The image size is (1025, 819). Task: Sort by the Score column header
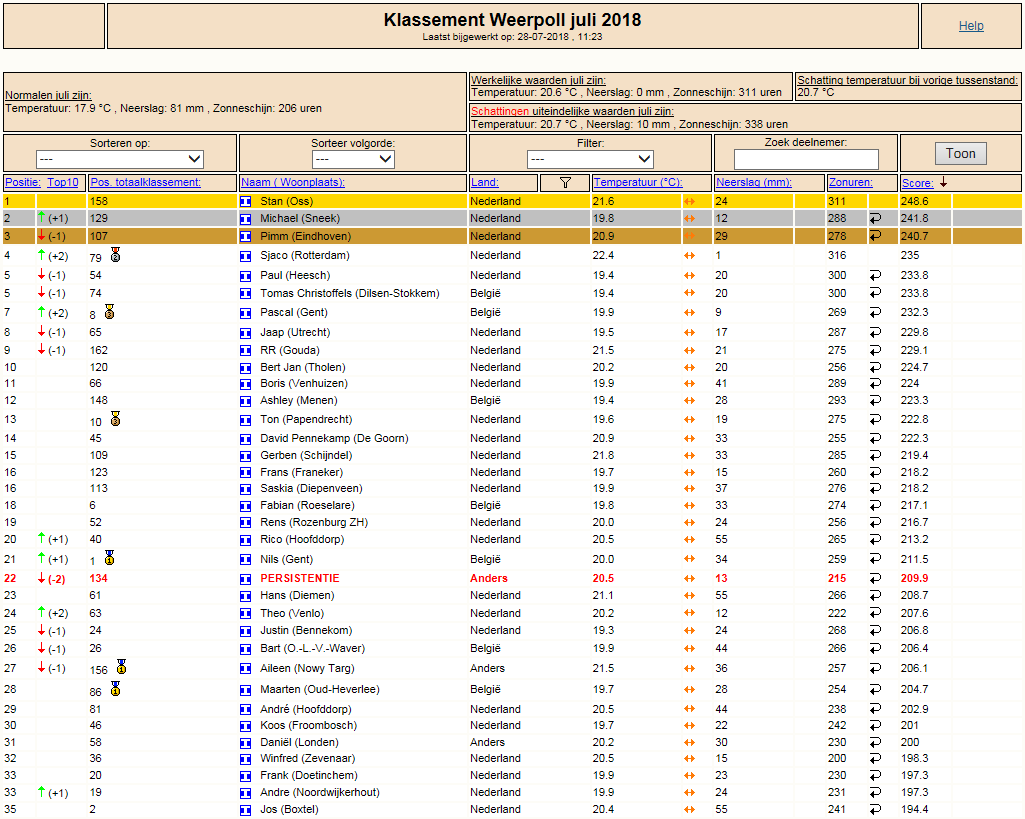click(x=917, y=183)
